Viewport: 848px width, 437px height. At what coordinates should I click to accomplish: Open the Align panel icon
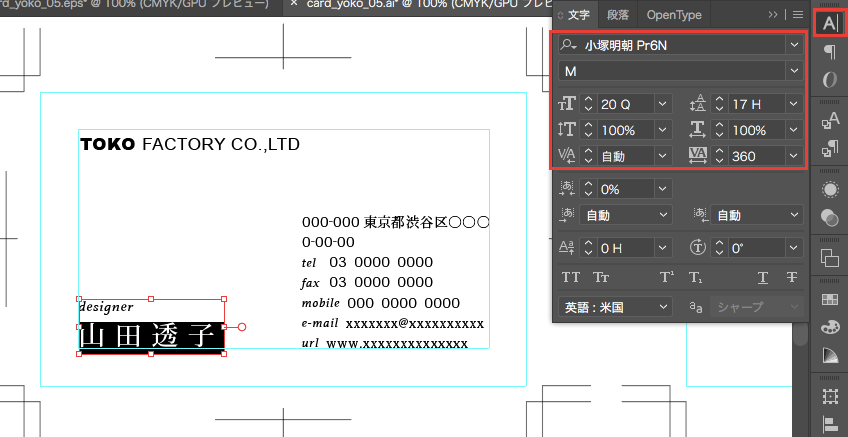[830, 424]
